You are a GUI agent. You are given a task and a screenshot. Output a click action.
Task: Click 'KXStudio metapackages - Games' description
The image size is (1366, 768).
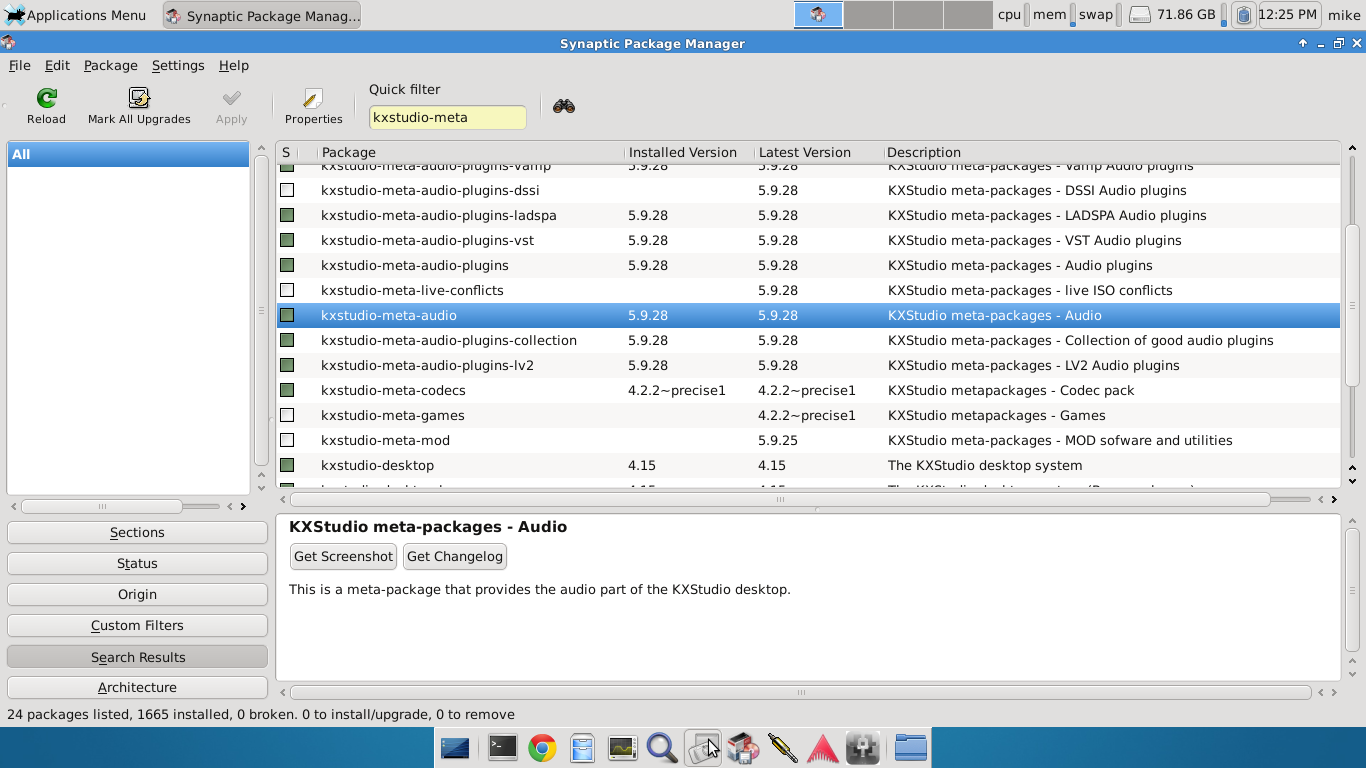tap(997, 415)
